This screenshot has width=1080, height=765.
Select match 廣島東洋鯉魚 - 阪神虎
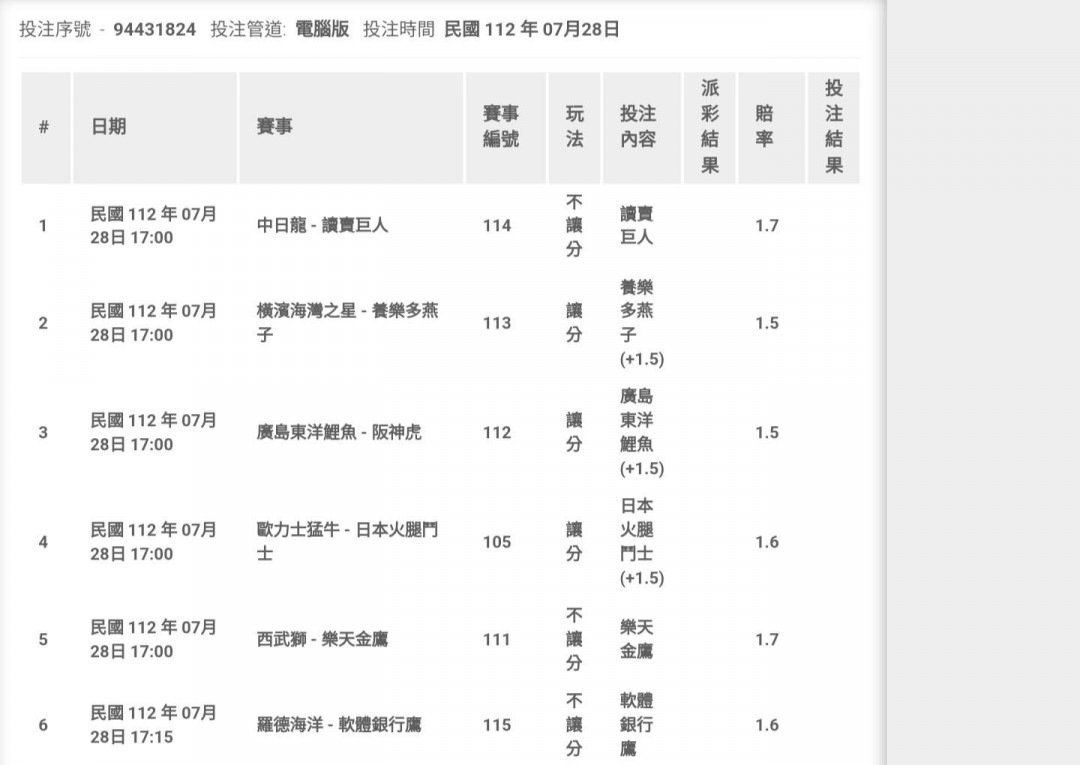[x=339, y=432]
